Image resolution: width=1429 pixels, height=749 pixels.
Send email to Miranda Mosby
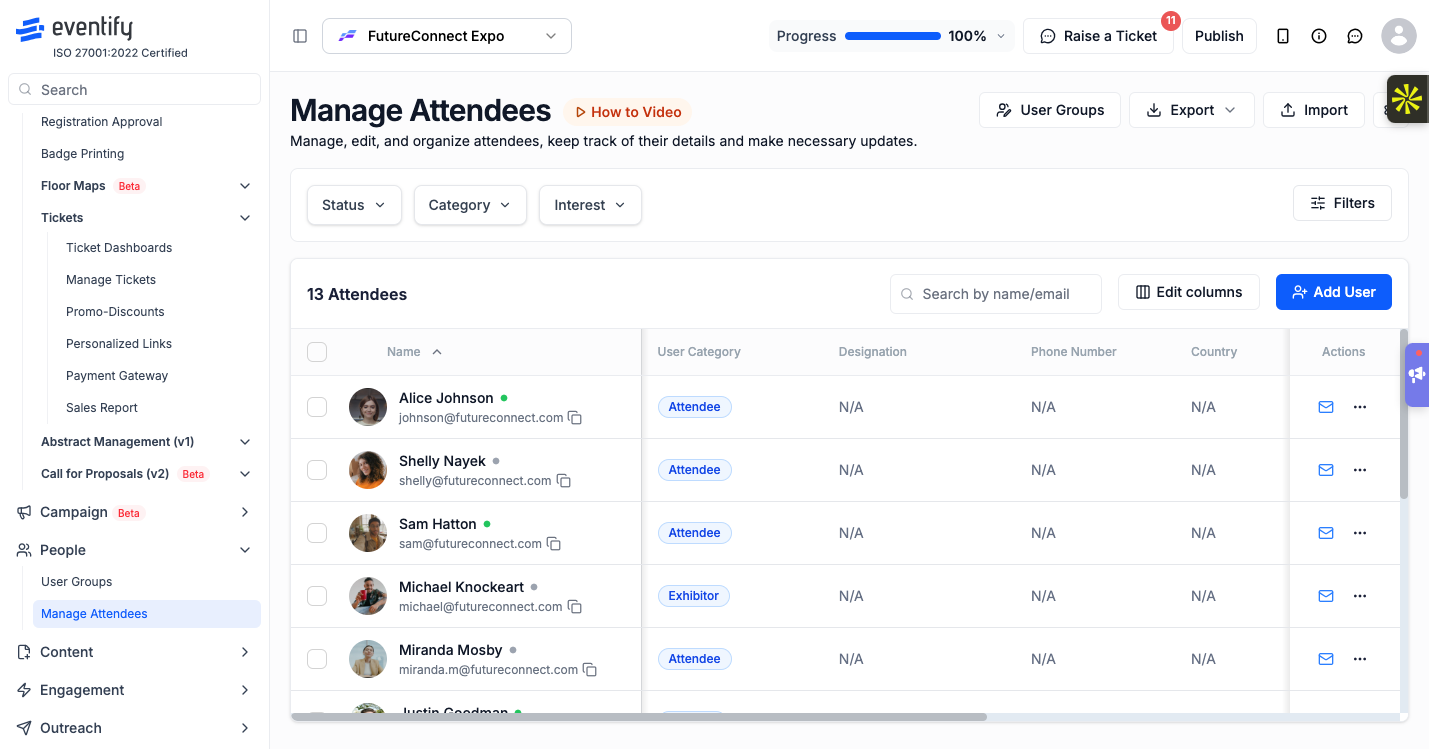click(1326, 659)
